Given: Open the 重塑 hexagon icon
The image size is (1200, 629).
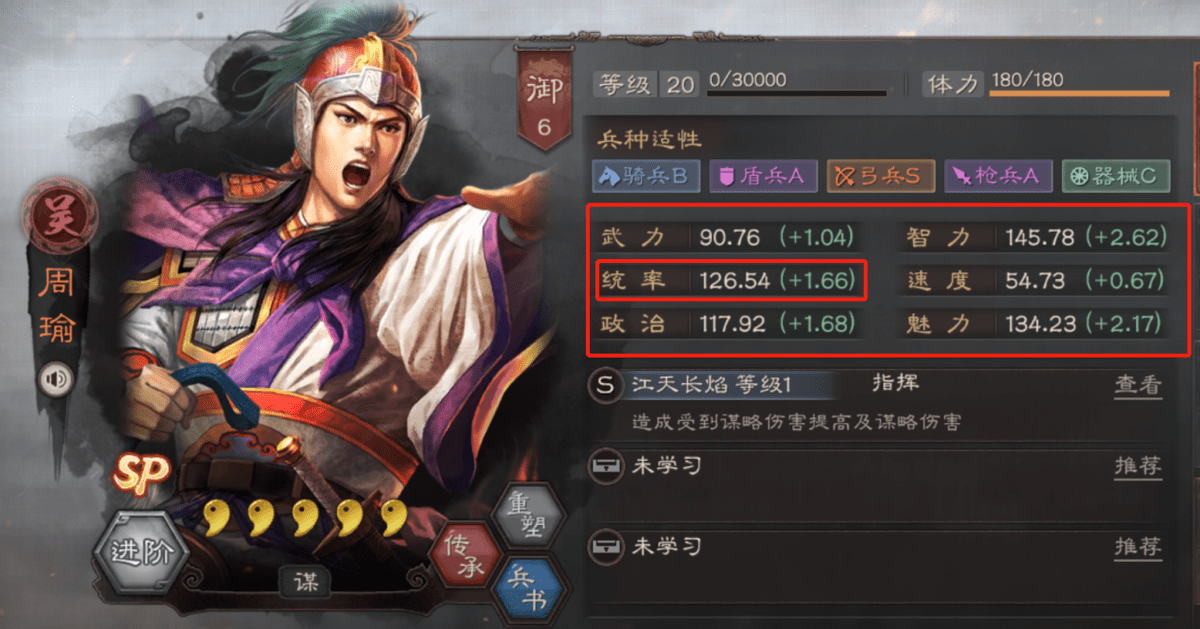Looking at the screenshot, I should click(531, 514).
